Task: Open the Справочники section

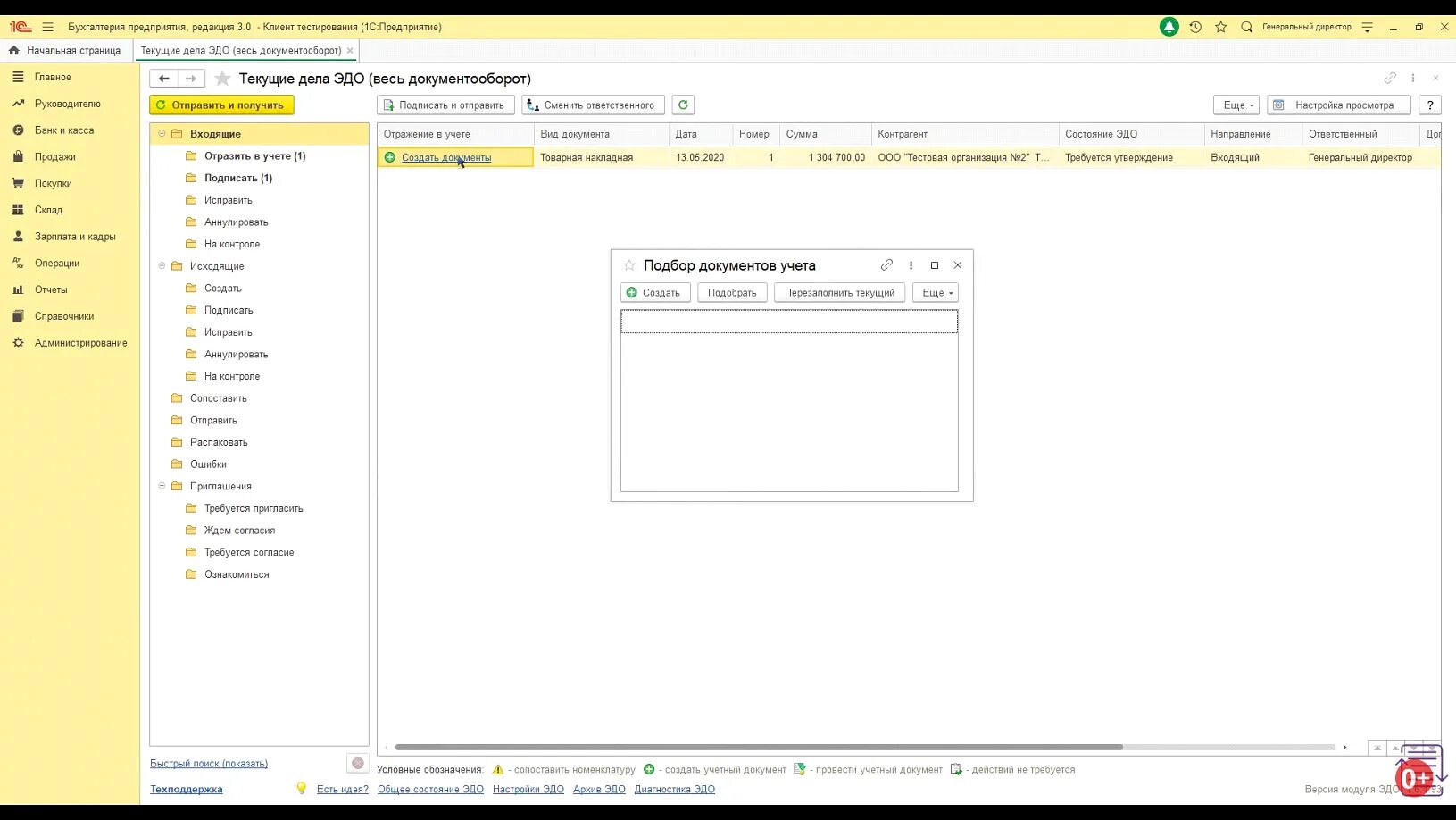Action: (x=64, y=317)
